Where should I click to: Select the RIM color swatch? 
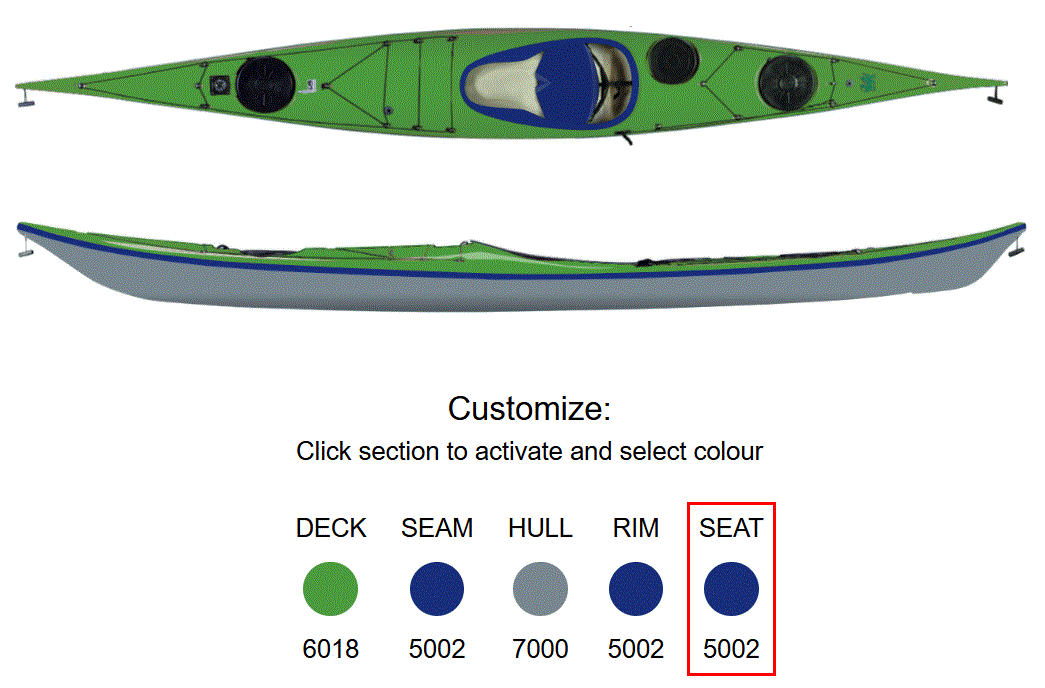coord(635,589)
